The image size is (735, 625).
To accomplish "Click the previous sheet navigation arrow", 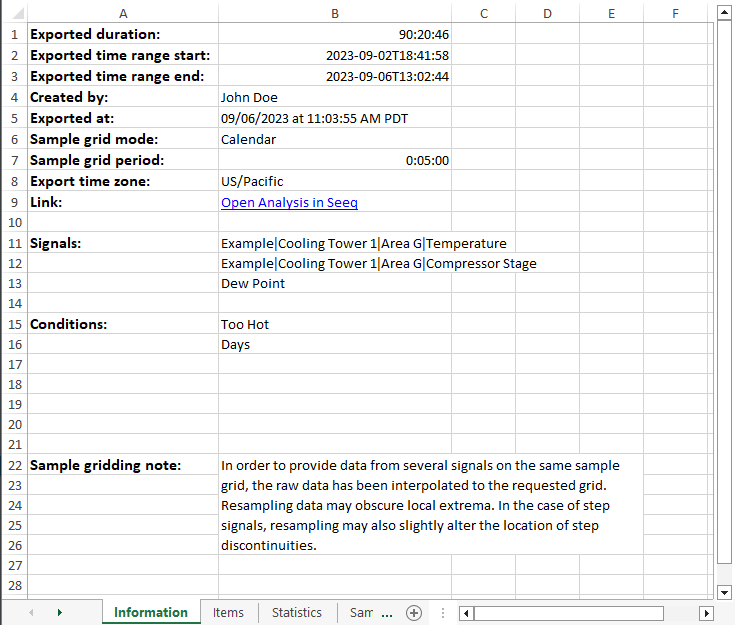I will [31, 613].
